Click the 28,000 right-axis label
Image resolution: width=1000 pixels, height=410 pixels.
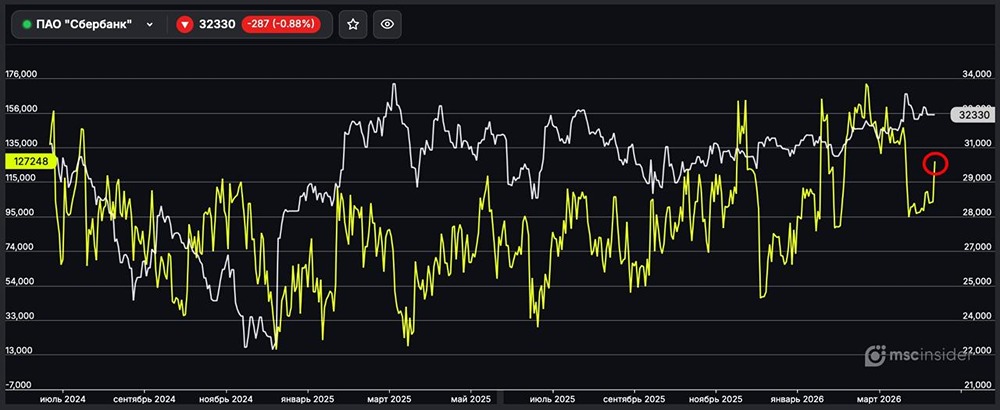click(976, 213)
